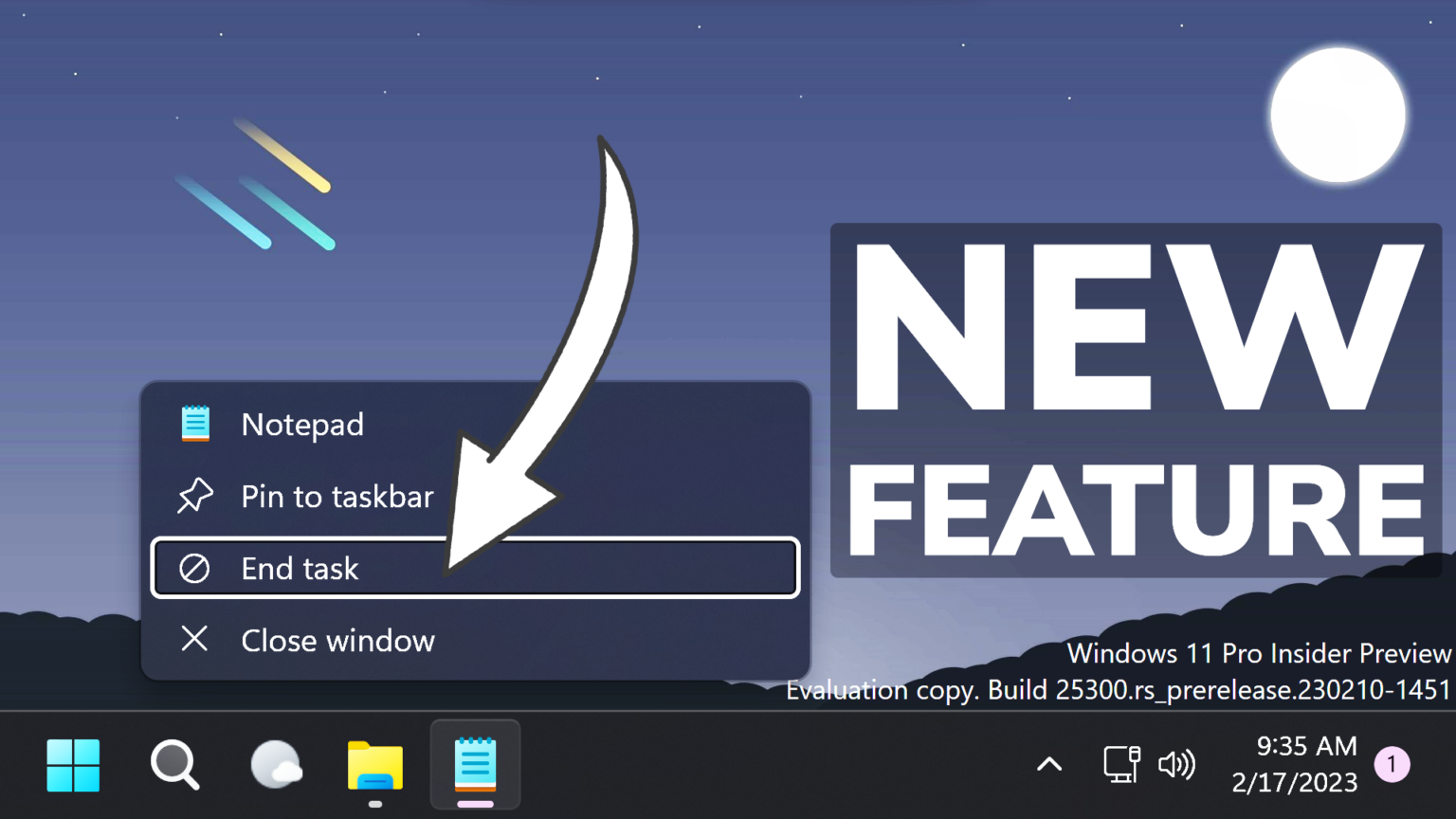The height and width of the screenshot is (819, 1456).
Task: Click the X icon beside Close window
Action: click(x=194, y=639)
